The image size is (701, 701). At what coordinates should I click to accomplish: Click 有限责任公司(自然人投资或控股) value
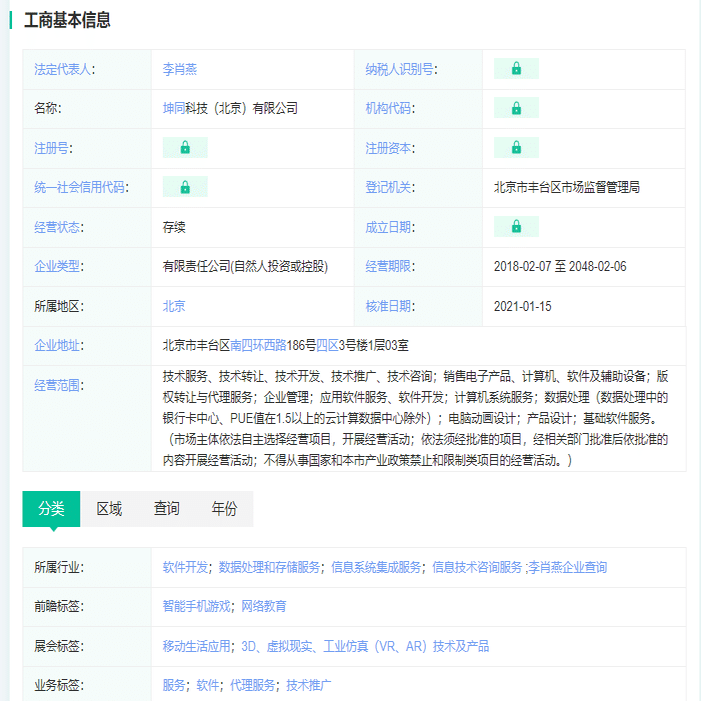pos(245,266)
